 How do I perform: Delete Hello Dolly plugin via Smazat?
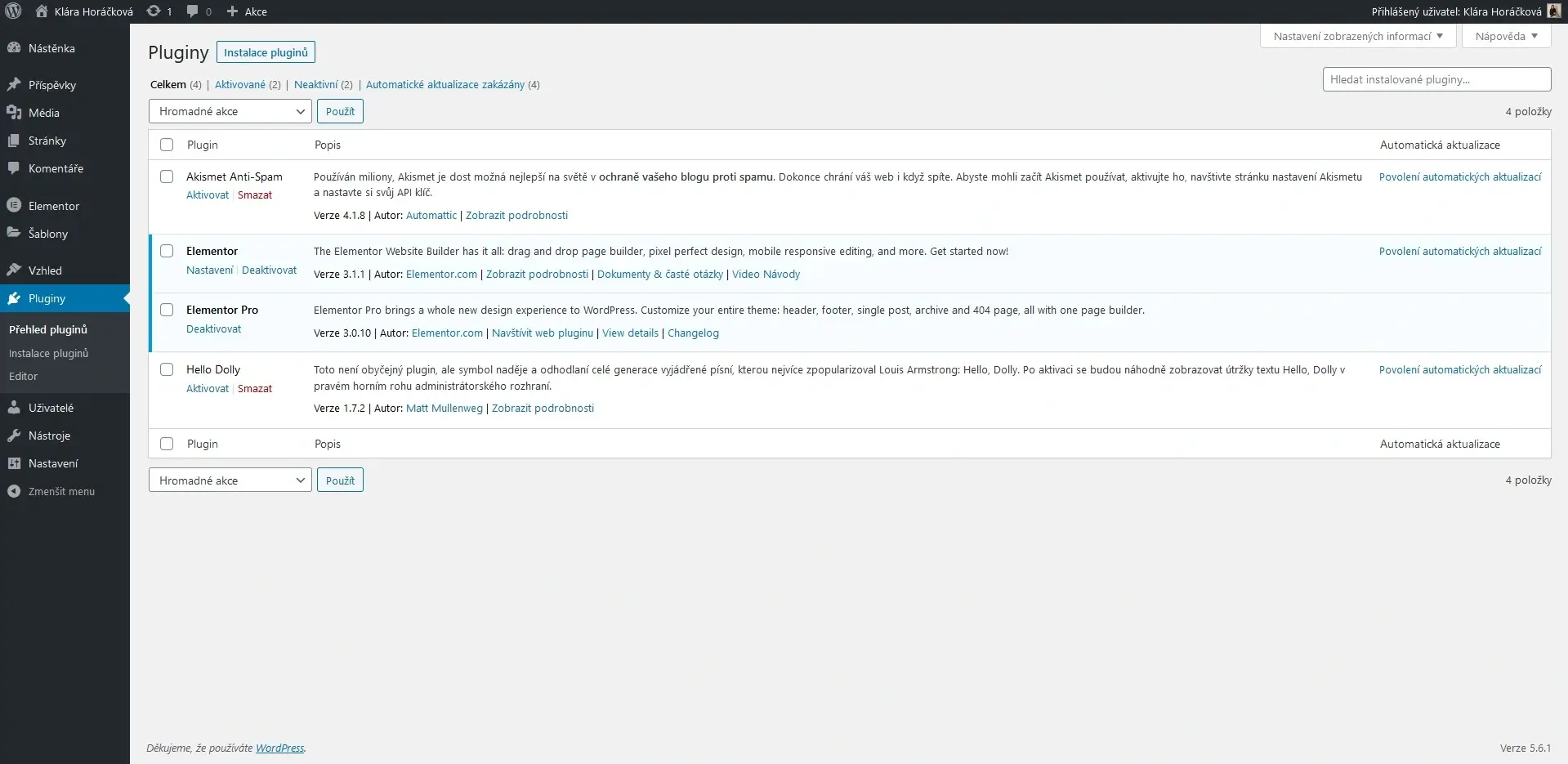pyautogui.click(x=255, y=388)
